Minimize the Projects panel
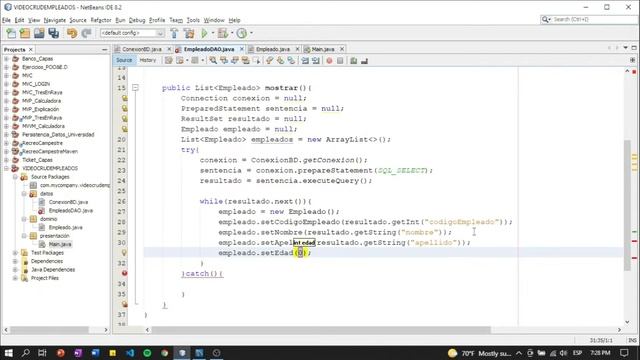640x360 pixels. (104, 49)
